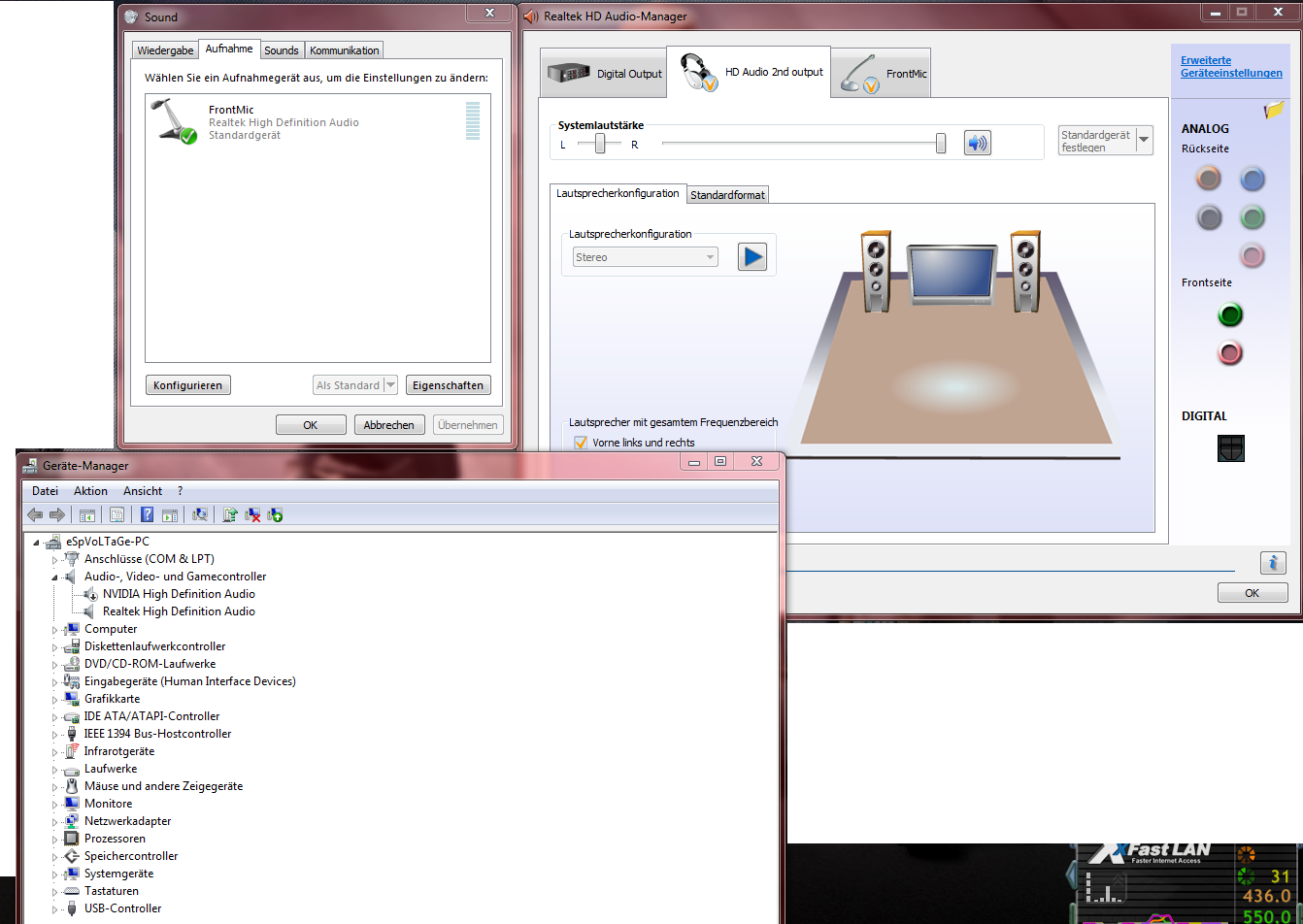The image size is (1303, 924).
Task: Click Eigenschaften button in Sound dialog
Action: pyautogui.click(x=448, y=385)
